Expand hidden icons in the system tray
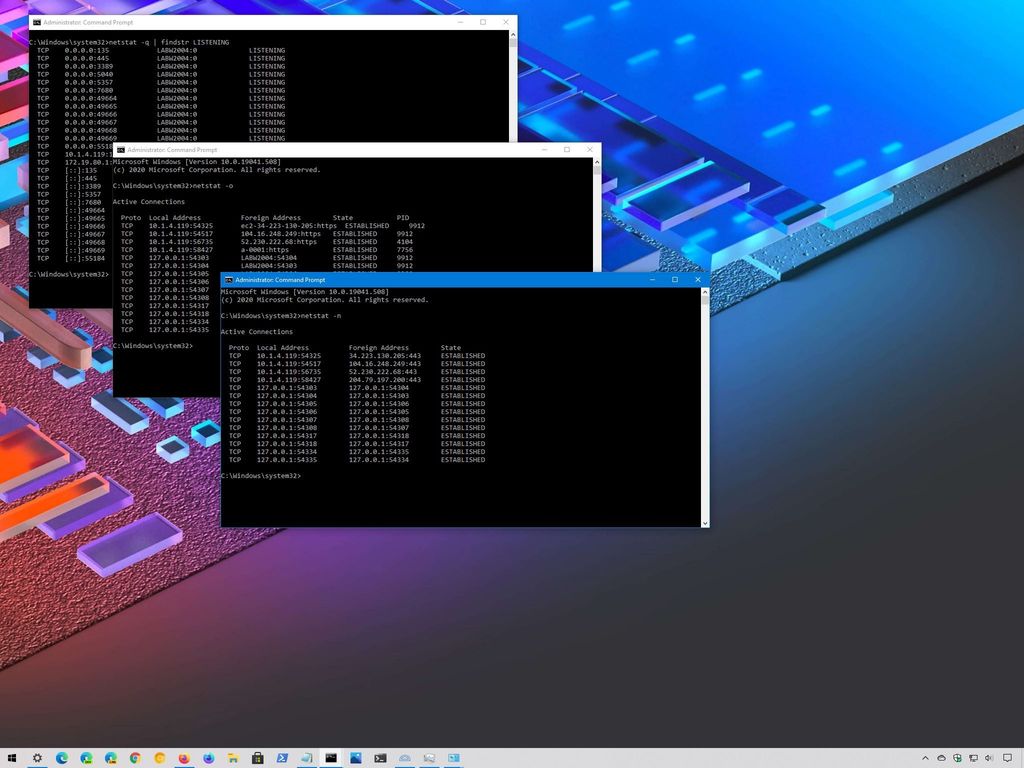Viewport: 1024px width, 768px height. pyautogui.click(x=925, y=758)
